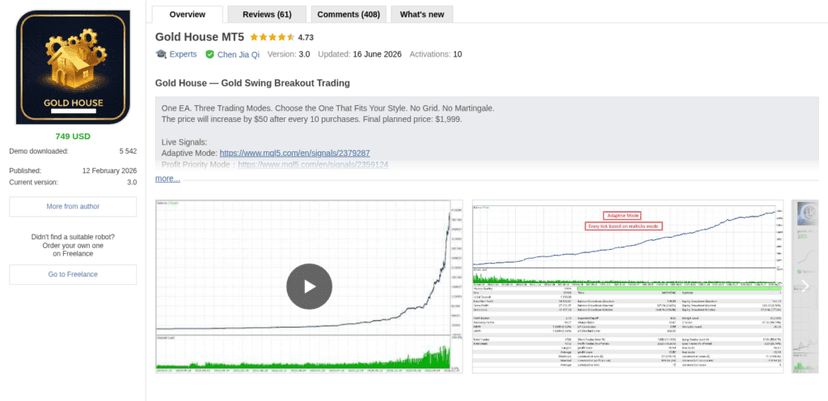828x401 pixels.
Task: Click the Updated: 16 June 2026 text
Action: coord(360,54)
